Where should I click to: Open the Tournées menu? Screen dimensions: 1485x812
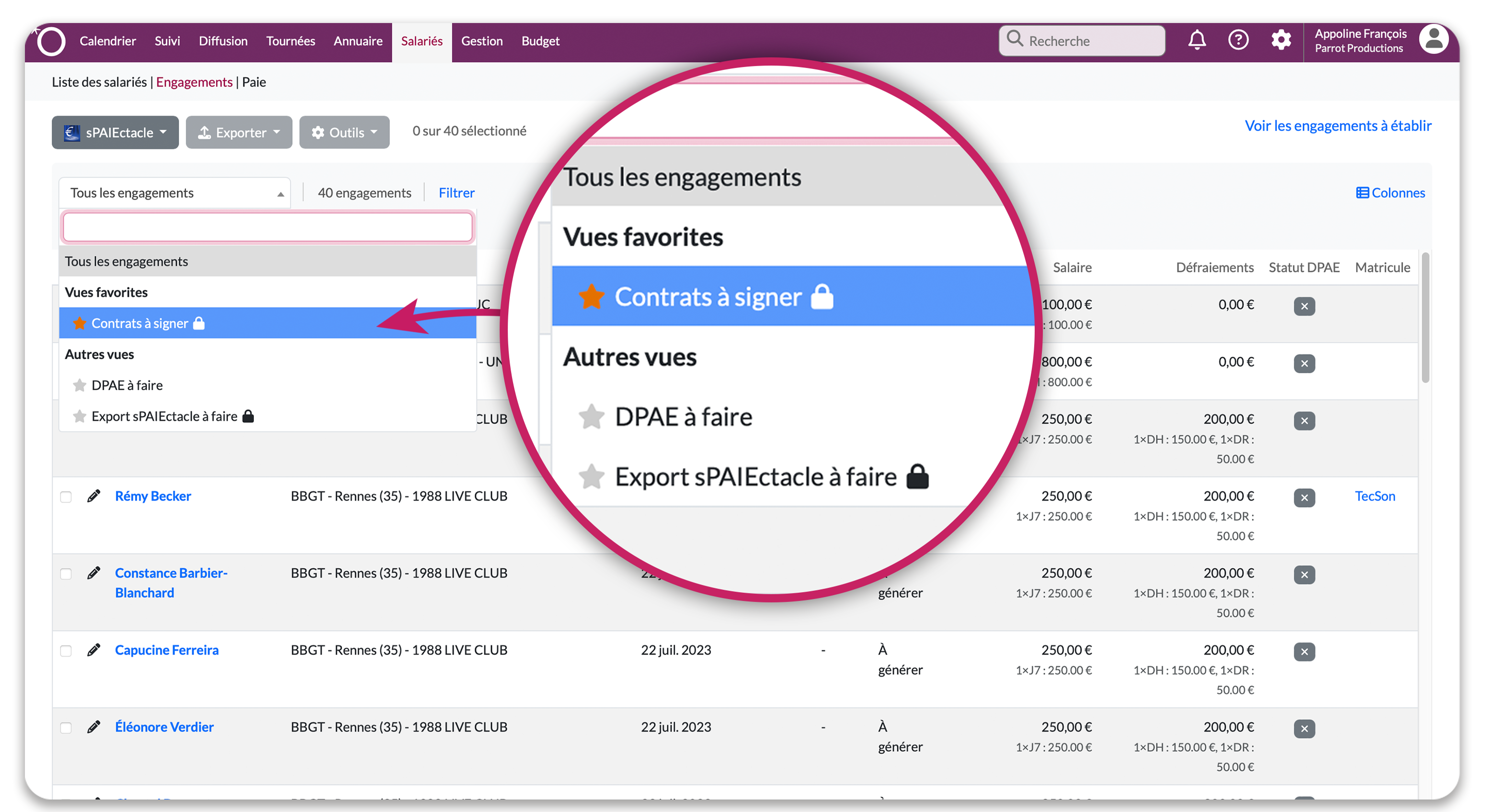click(x=291, y=41)
